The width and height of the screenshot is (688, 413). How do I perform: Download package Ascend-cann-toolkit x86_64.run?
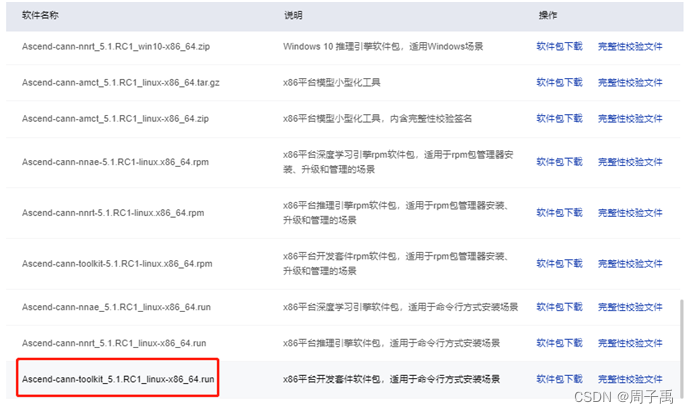pyautogui.click(x=559, y=379)
